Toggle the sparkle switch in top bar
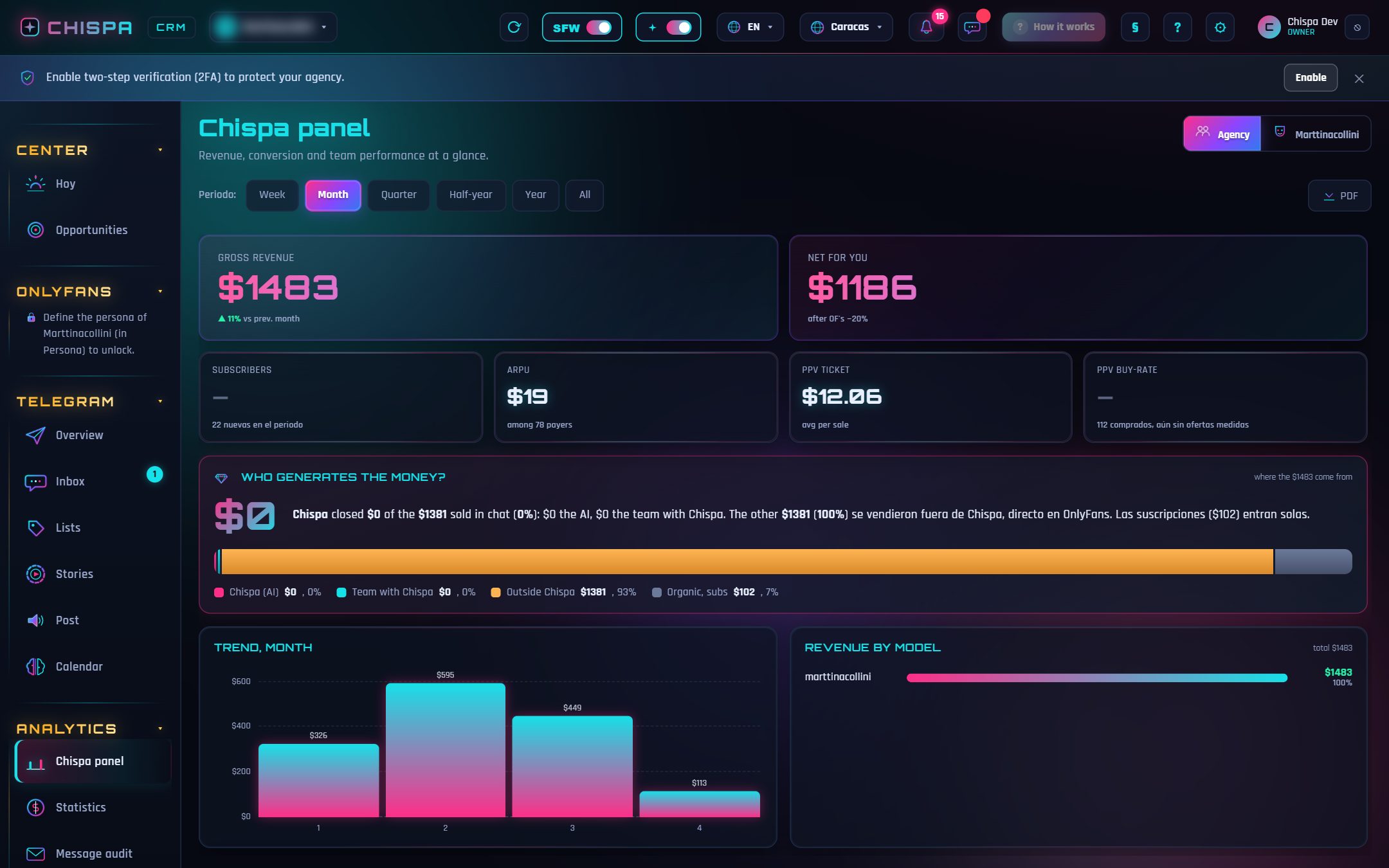Screen dimensions: 1389x868 pos(679,27)
